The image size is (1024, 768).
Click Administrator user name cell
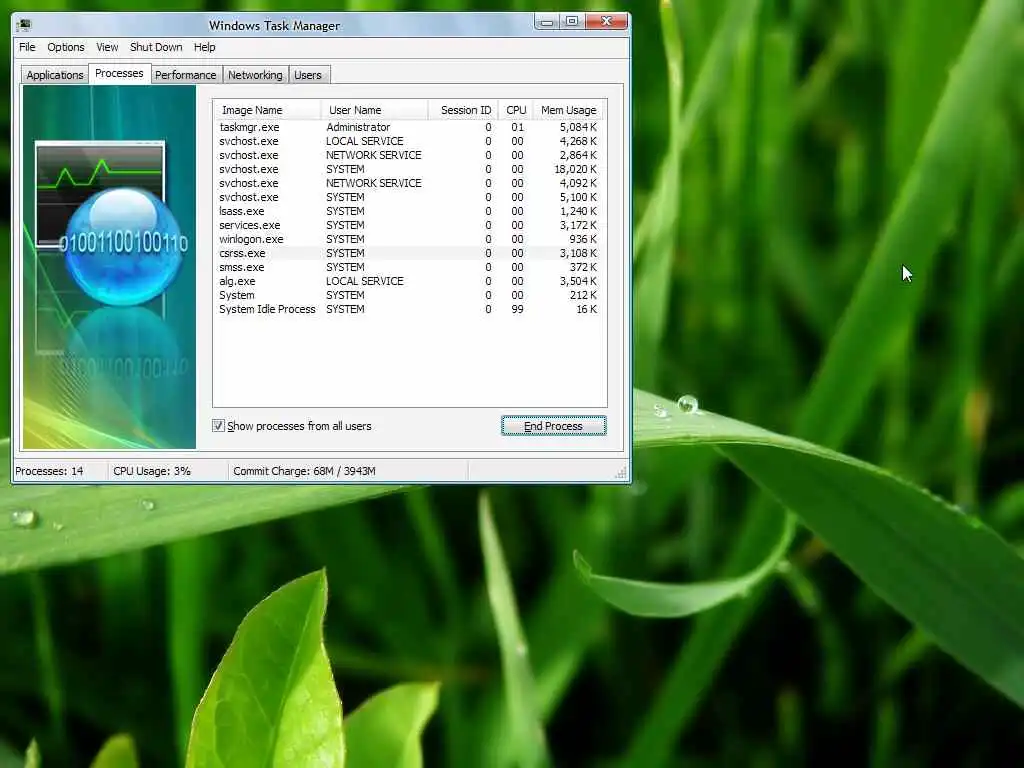(358, 127)
